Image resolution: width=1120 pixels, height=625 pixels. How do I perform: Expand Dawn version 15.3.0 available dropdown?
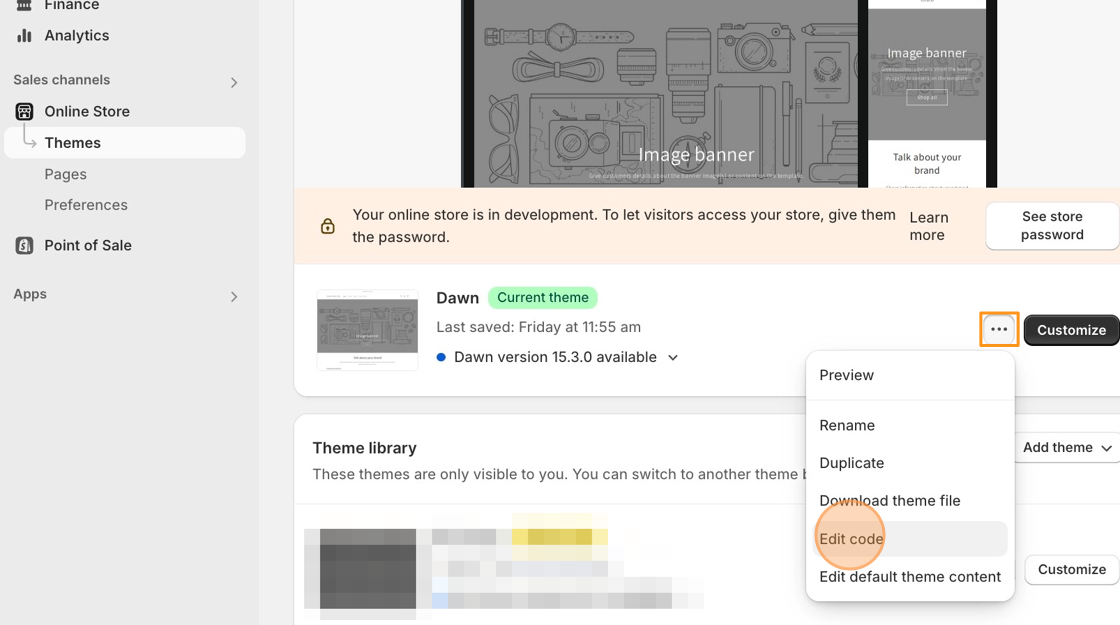pos(673,357)
